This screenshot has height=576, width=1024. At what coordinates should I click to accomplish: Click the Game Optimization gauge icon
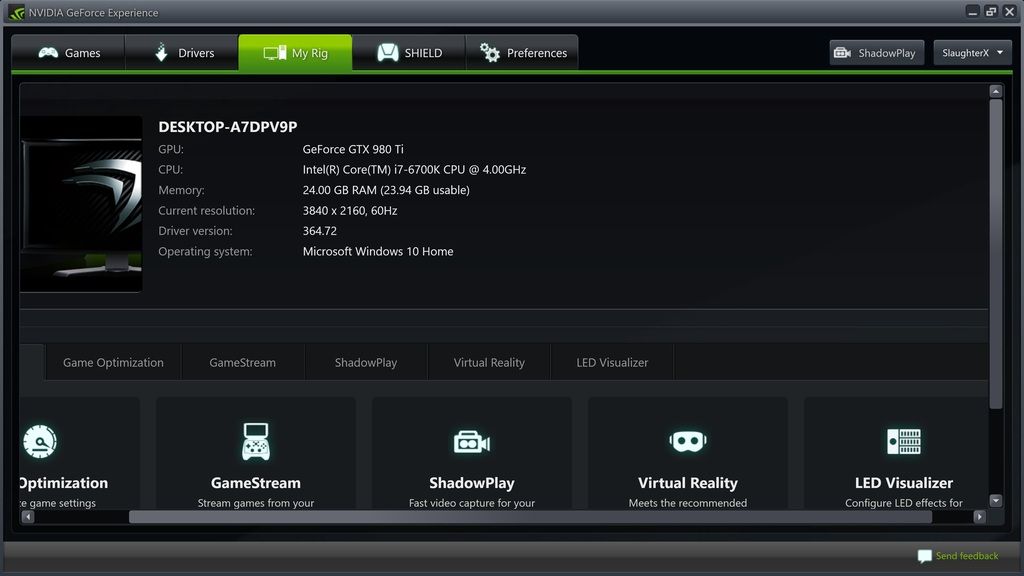(40, 441)
